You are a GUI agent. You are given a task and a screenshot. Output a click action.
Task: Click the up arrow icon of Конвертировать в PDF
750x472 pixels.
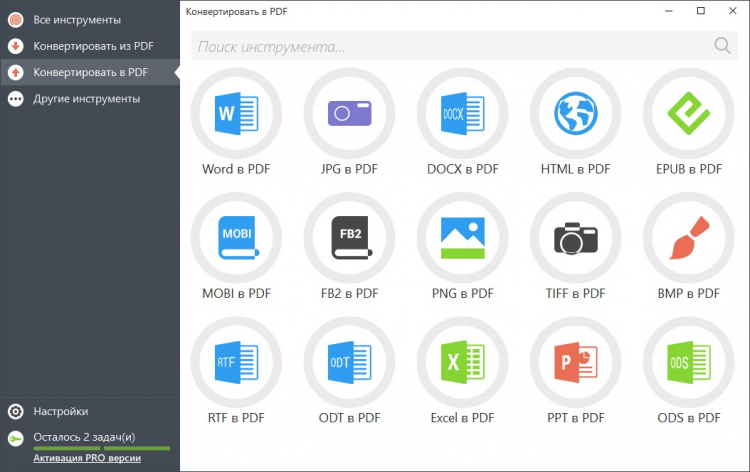point(16,72)
